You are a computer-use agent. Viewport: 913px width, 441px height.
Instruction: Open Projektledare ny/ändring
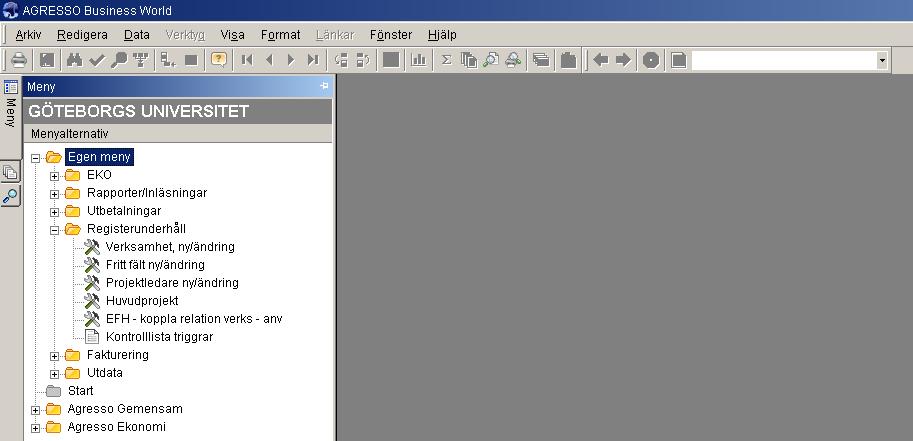172,283
